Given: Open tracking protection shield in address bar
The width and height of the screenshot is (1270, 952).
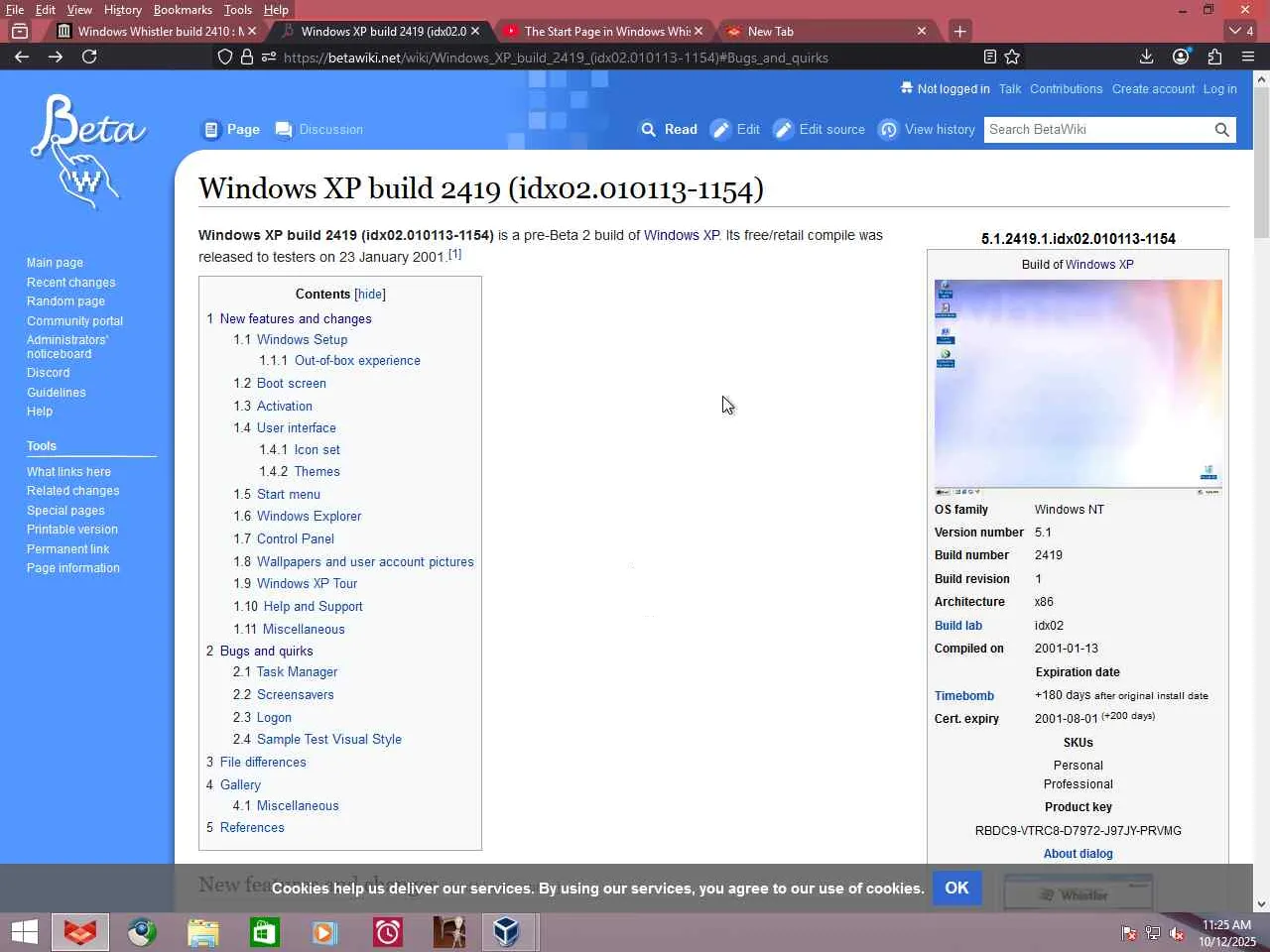Looking at the screenshot, I should pyautogui.click(x=225, y=57).
